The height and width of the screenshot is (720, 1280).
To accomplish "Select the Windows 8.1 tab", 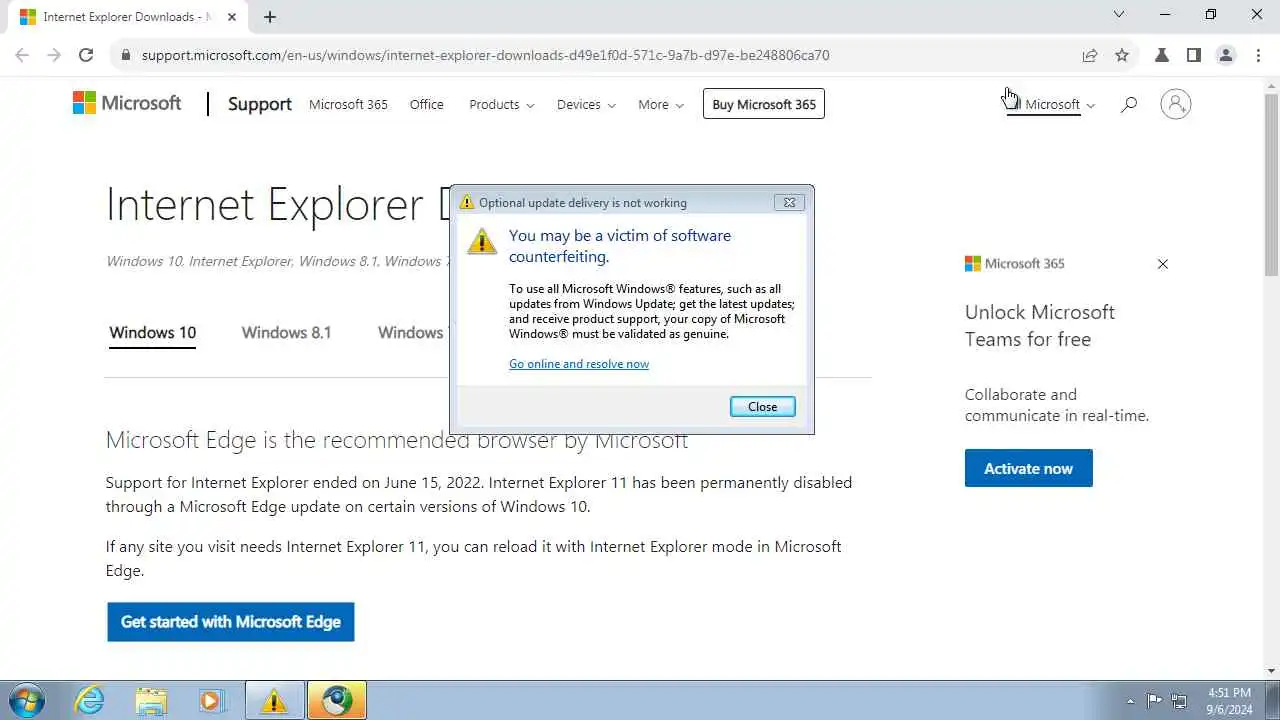I will click(x=286, y=333).
